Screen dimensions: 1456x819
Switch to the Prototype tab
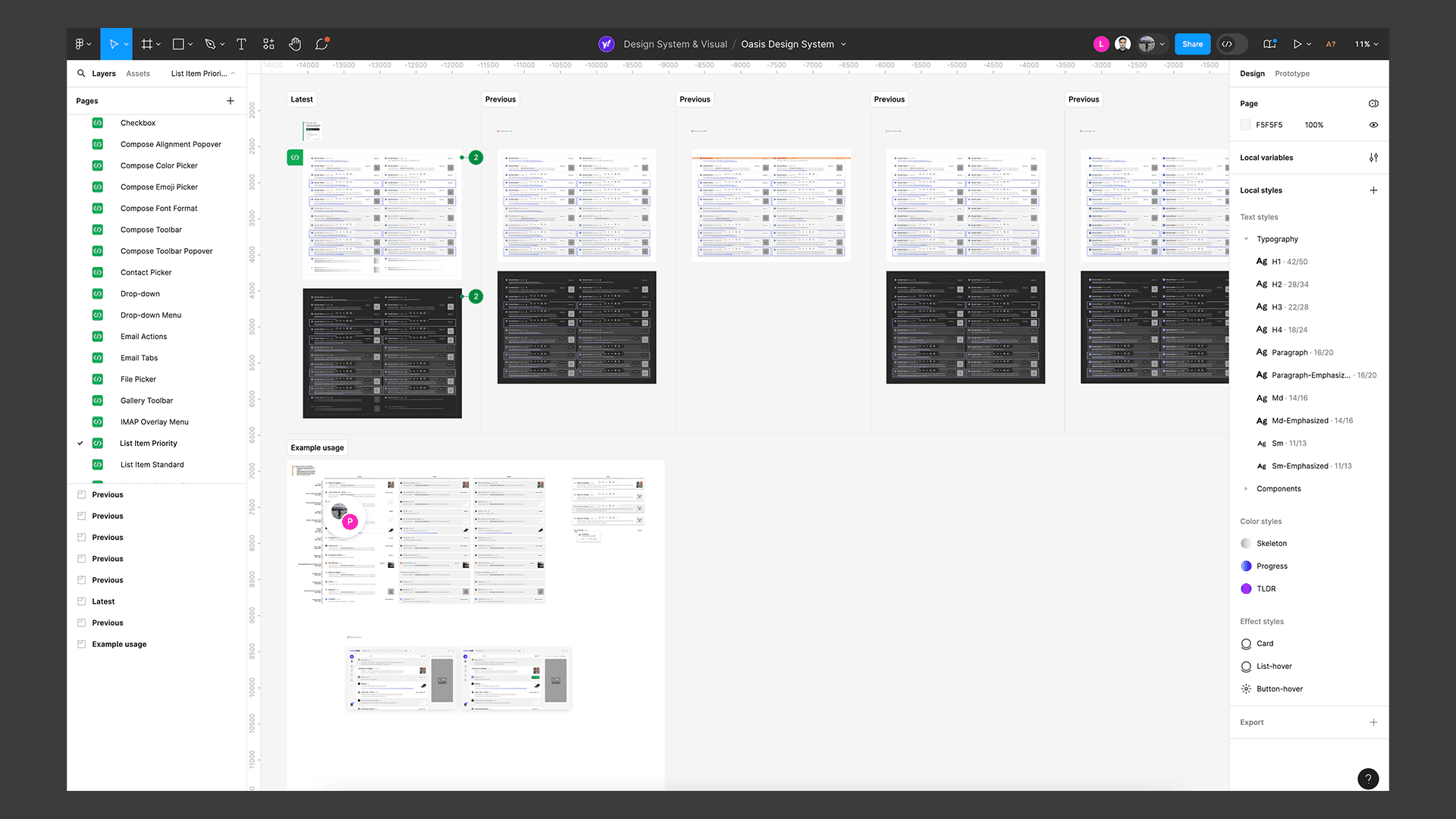1292,74
